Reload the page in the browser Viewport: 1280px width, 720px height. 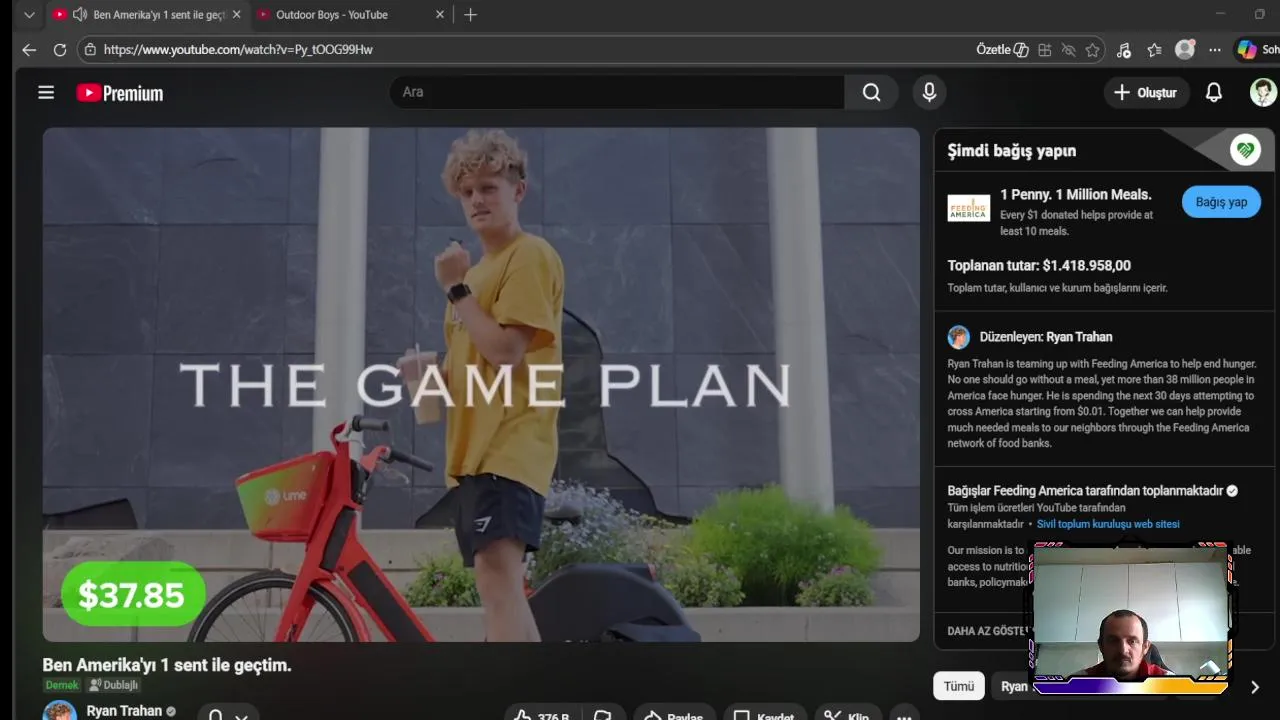[60, 49]
